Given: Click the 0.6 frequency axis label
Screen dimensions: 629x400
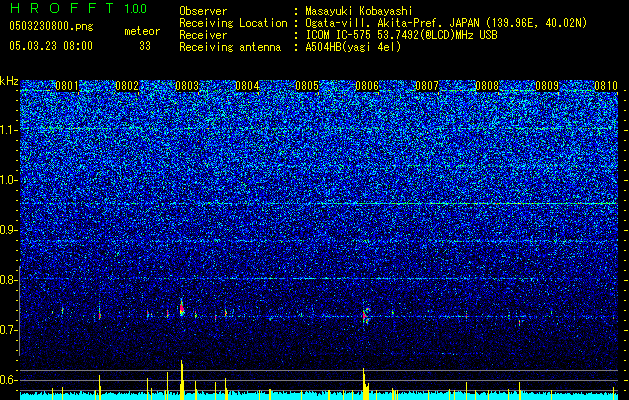Looking at the screenshot, I should [x=8, y=380].
